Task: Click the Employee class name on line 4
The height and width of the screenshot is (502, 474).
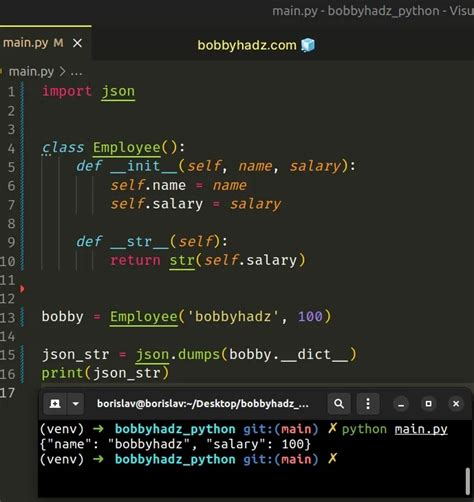Action: pyautogui.click(x=126, y=148)
